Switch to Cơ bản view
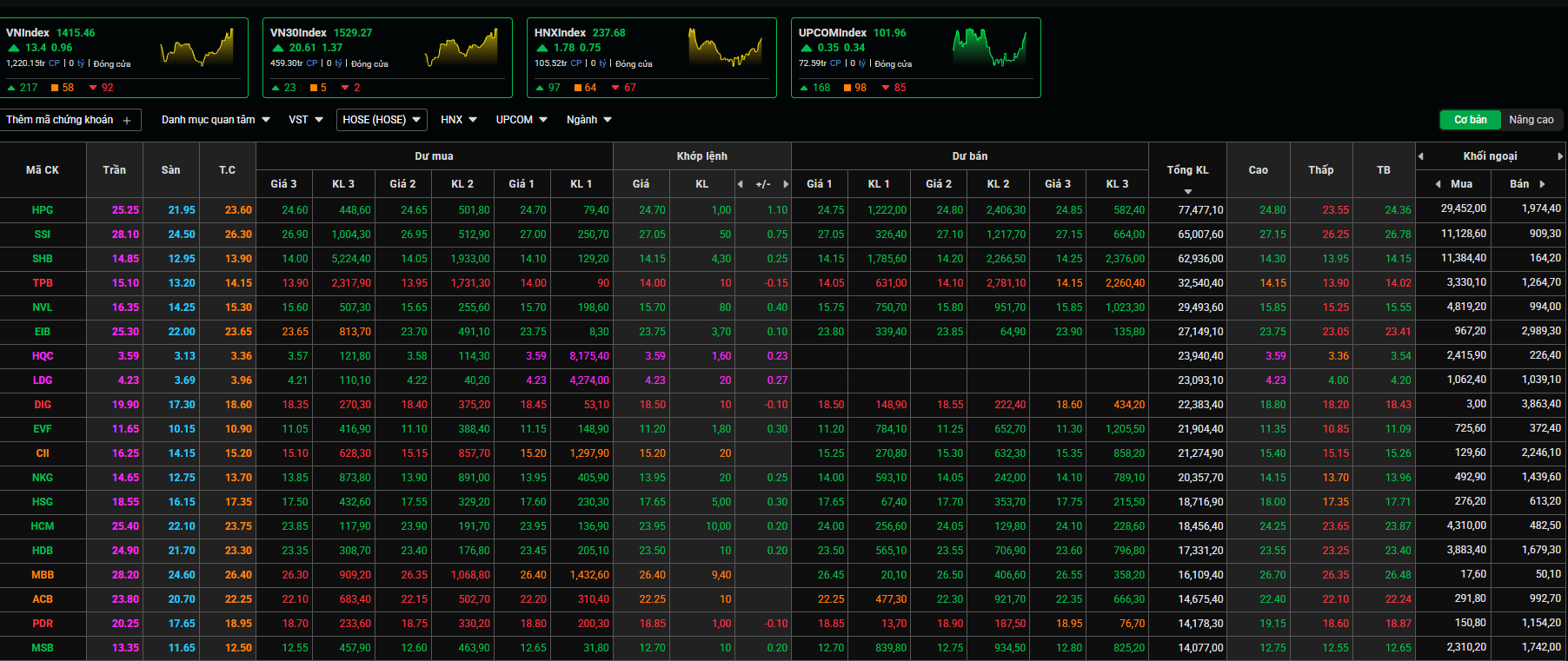Image resolution: width=1568 pixels, height=661 pixels. (1471, 120)
